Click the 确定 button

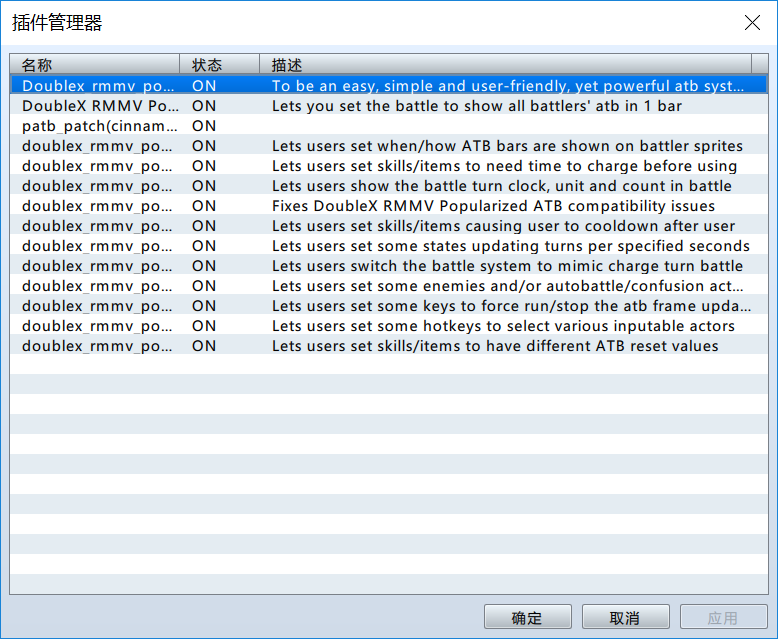(527, 617)
